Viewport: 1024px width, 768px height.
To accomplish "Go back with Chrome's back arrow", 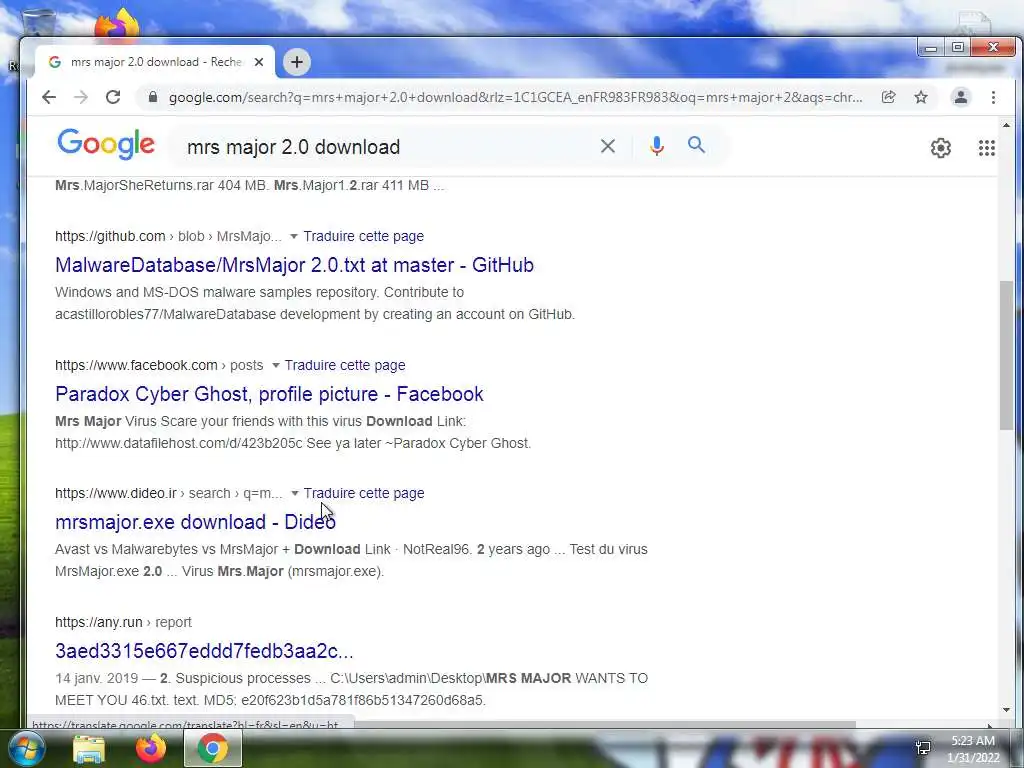I will tap(49, 97).
